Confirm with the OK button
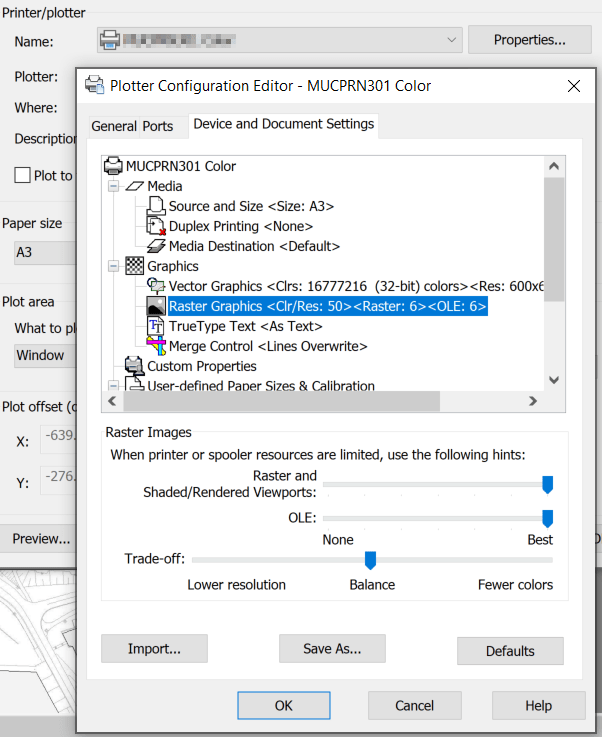Viewport: 602px width, 737px height. [283, 705]
